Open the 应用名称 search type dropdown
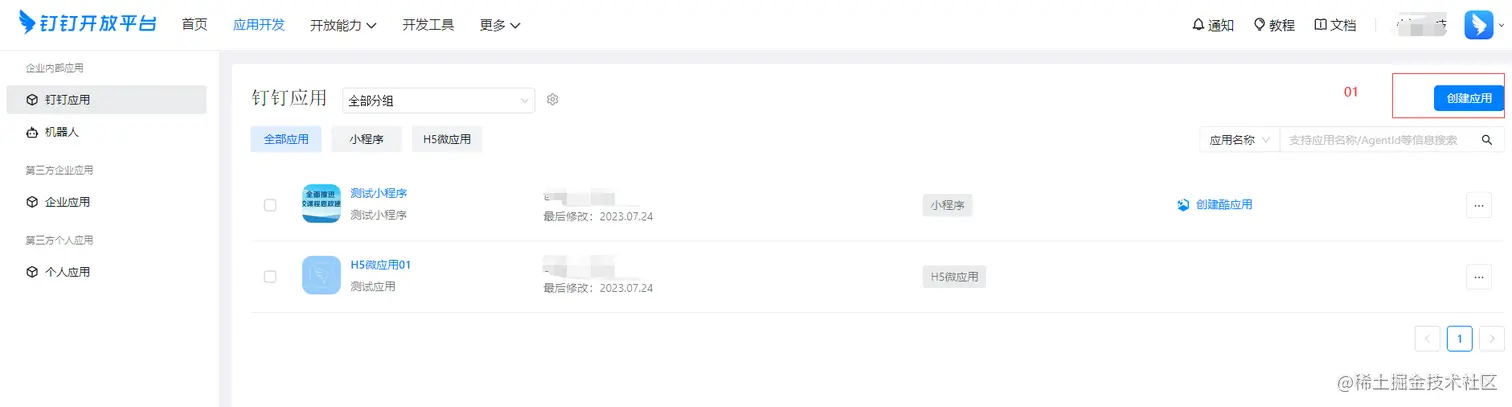Viewport: 1512px width, 407px height. tap(1240, 140)
